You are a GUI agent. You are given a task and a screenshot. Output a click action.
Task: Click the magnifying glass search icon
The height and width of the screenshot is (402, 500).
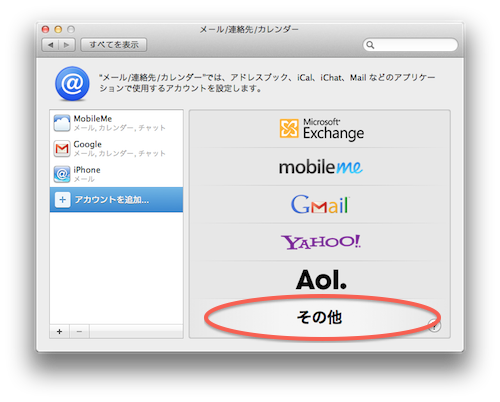[370, 45]
